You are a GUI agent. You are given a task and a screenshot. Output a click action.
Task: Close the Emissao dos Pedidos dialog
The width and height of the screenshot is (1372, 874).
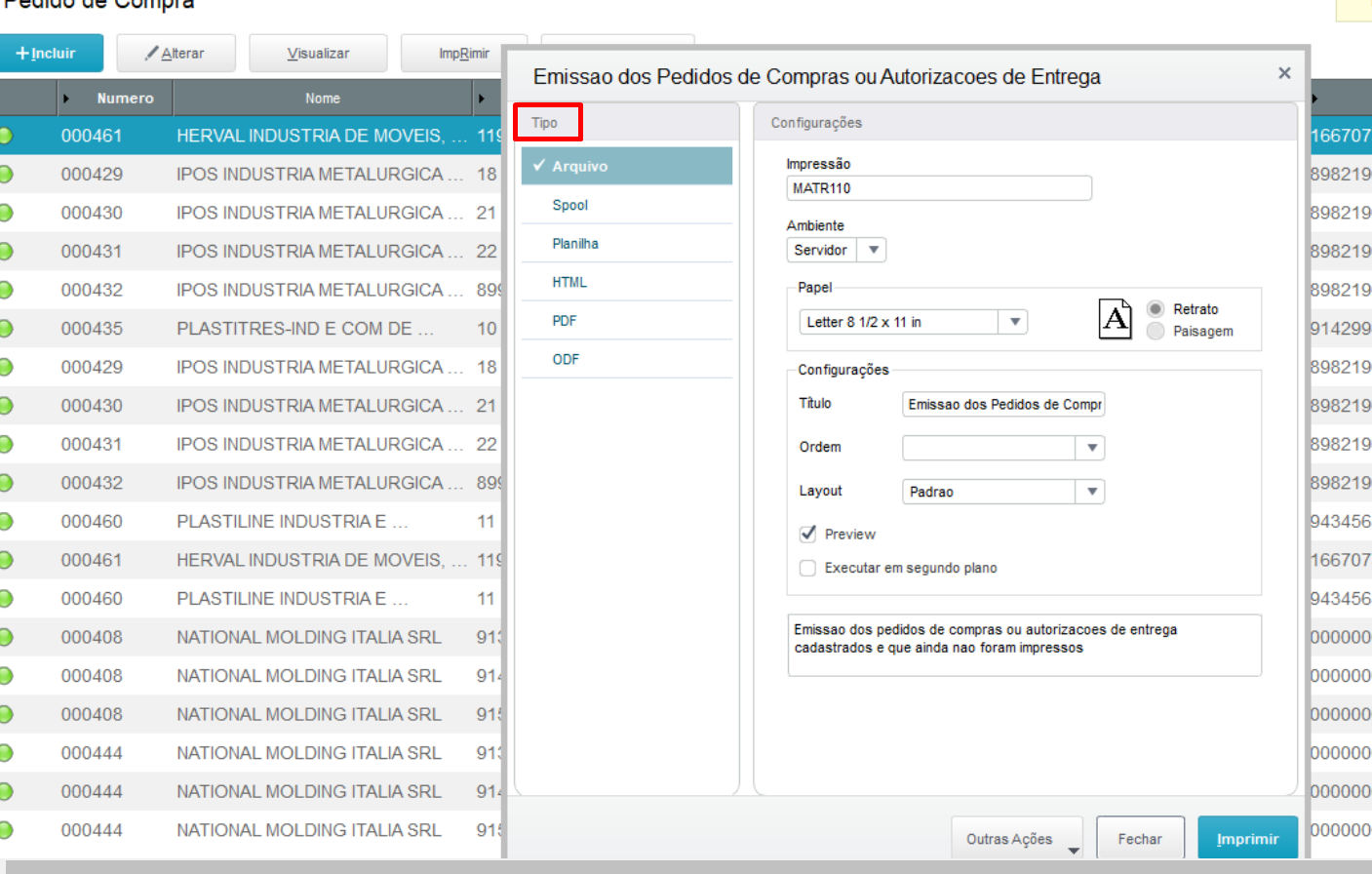(x=1284, y=73)
